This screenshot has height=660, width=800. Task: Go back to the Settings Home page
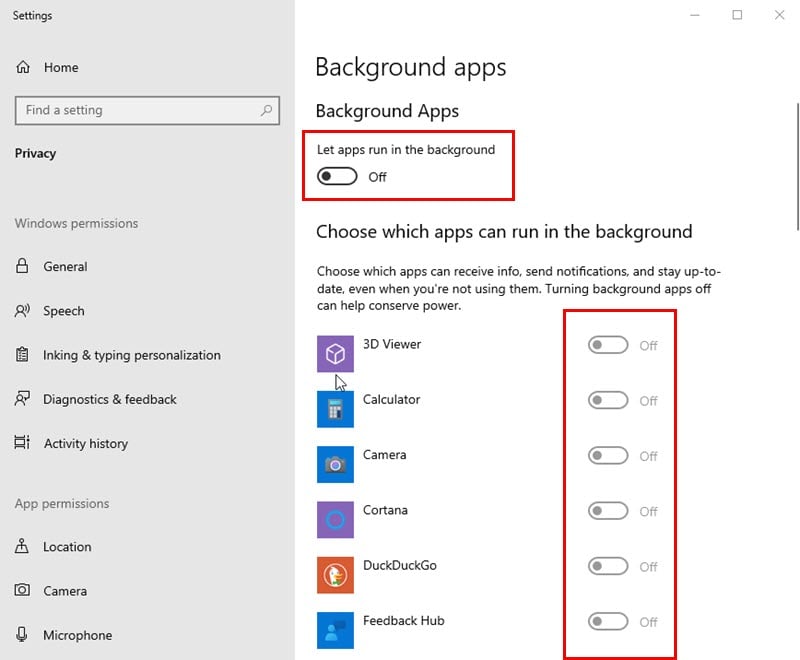coord(48,67)
